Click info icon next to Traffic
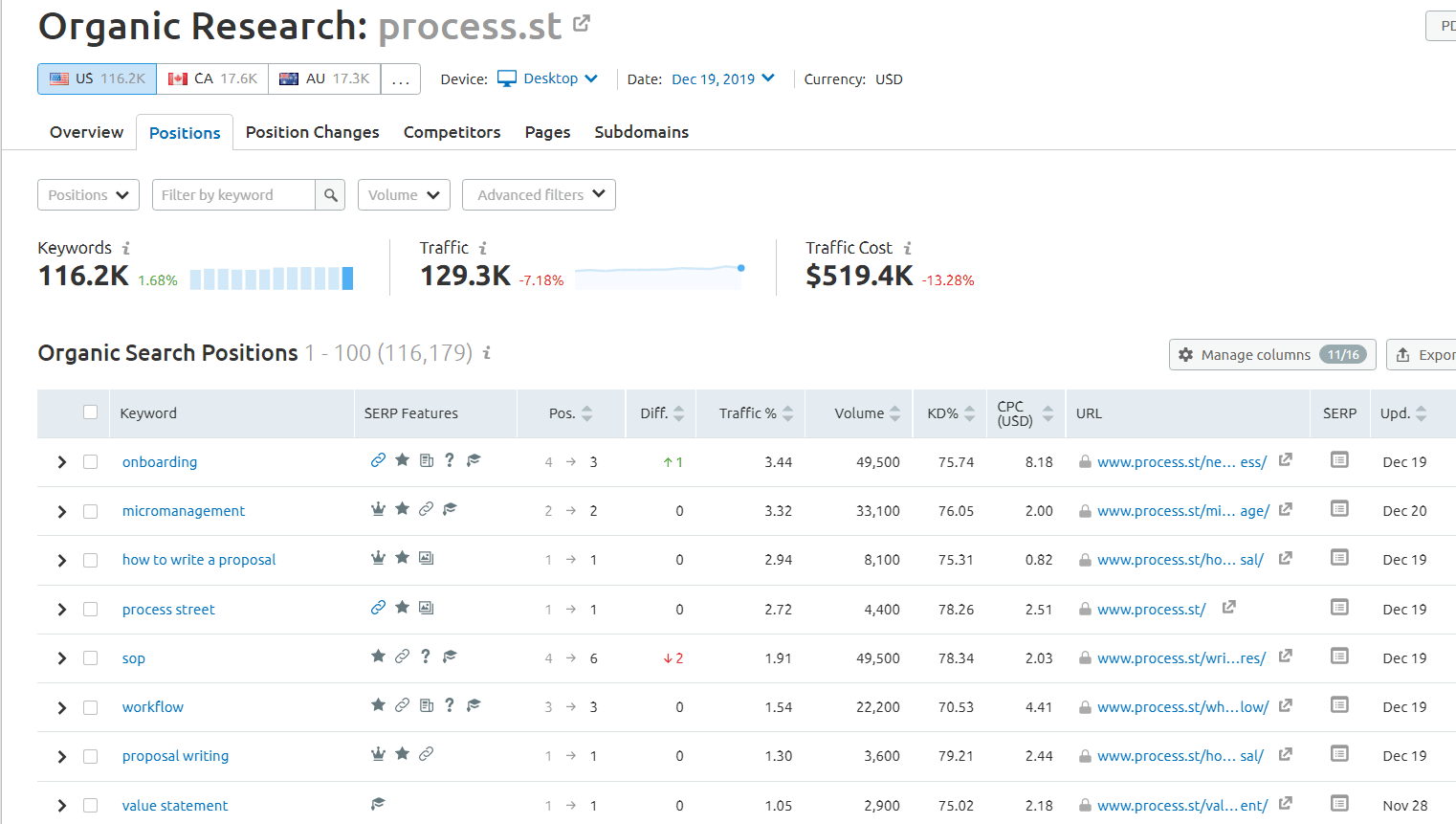 pos(482,248)
